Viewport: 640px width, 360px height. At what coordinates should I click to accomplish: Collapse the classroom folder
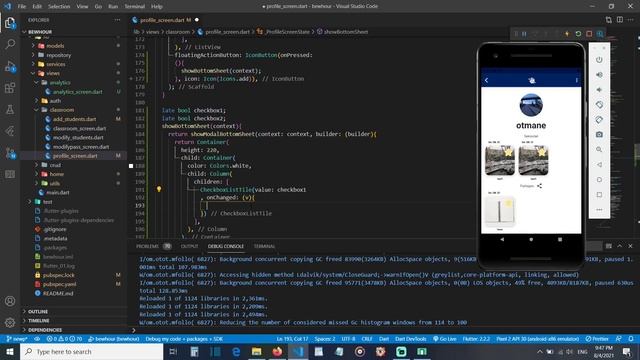pyautogui.click(x=36, y=110)
